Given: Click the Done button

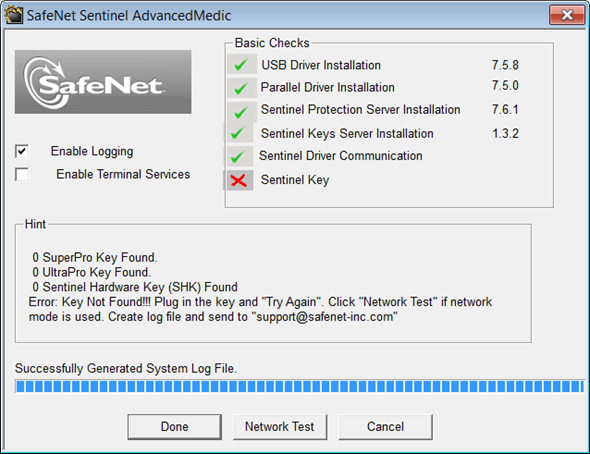Looking at the screenshot, I should tap(174, 427).
